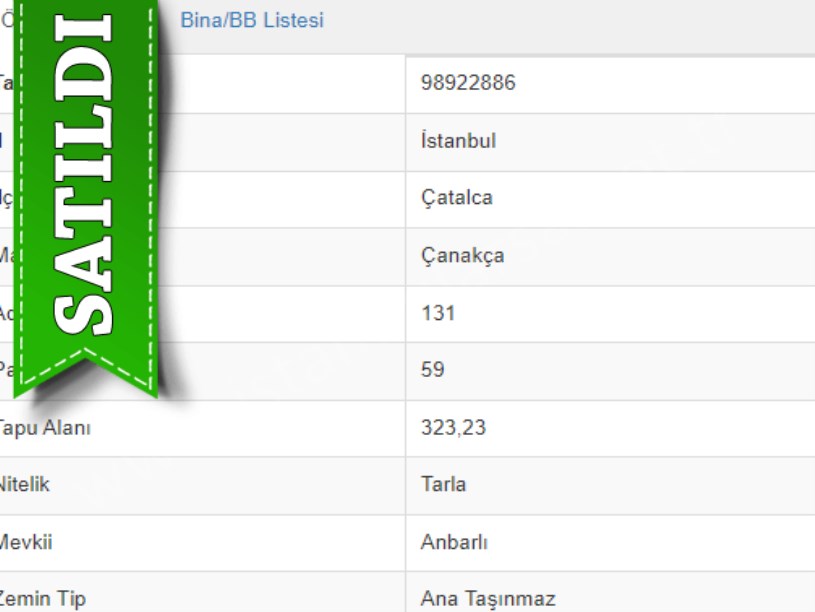The height and width of the screenshot is (612, 815).
Task: Click the Ana Taşınmaz value
Action: pos(487,599)
